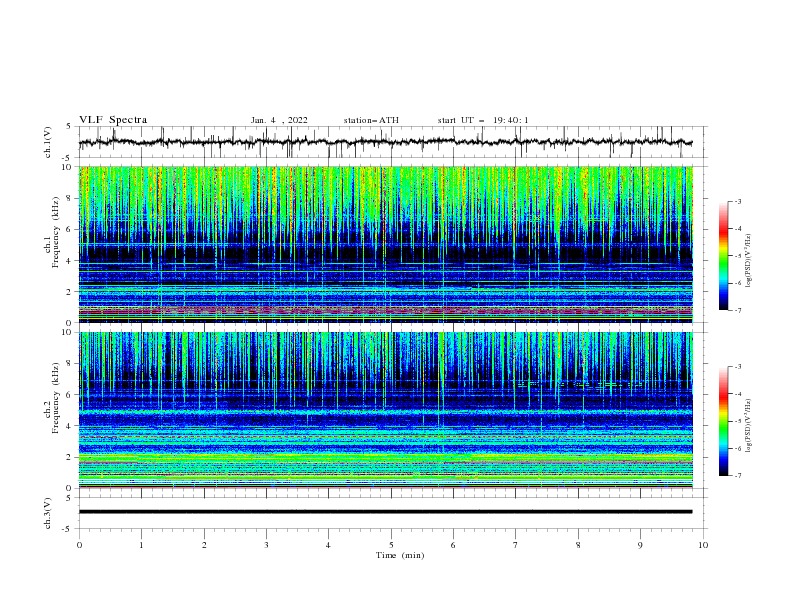This screenshot has width=792, height=612.
Task: Click the "-3" tick on the ch.1 color bar
Action: coord(737,201)
